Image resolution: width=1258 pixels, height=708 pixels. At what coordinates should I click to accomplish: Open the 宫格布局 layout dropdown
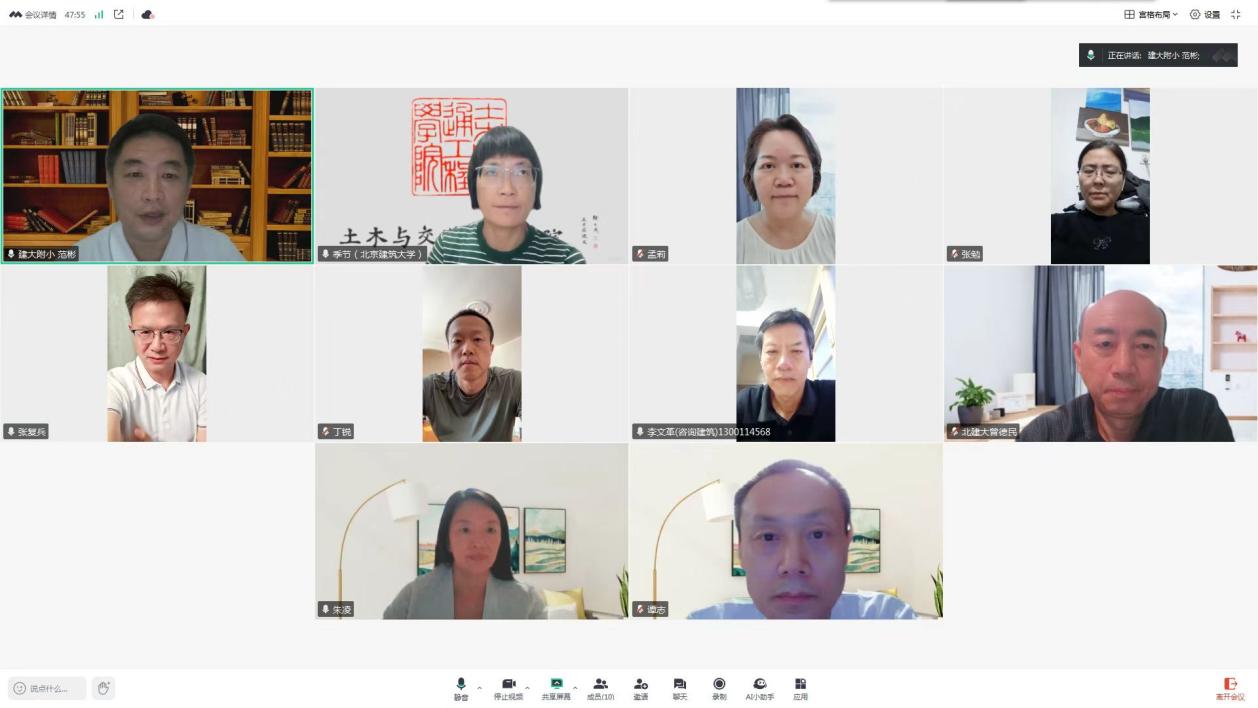(1151, 15)
